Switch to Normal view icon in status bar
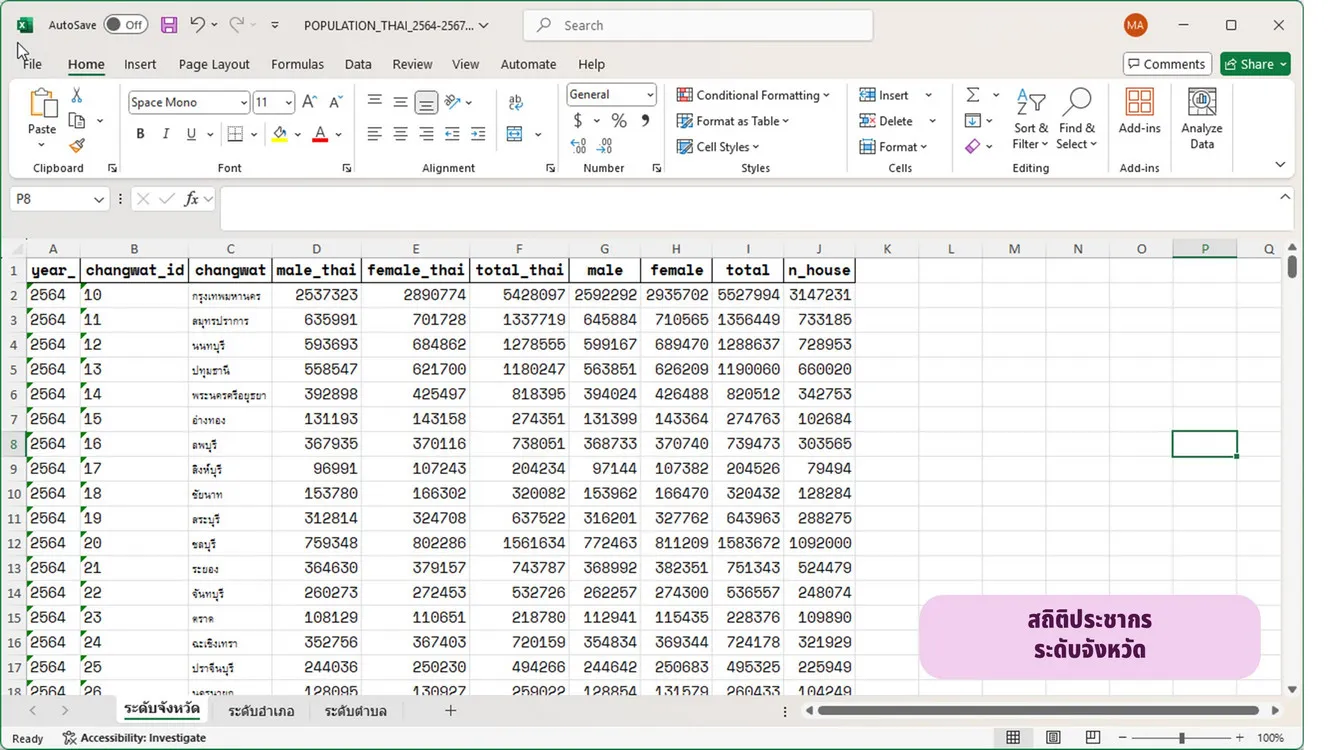1334x750 pixels. (x=1013, y=738)
